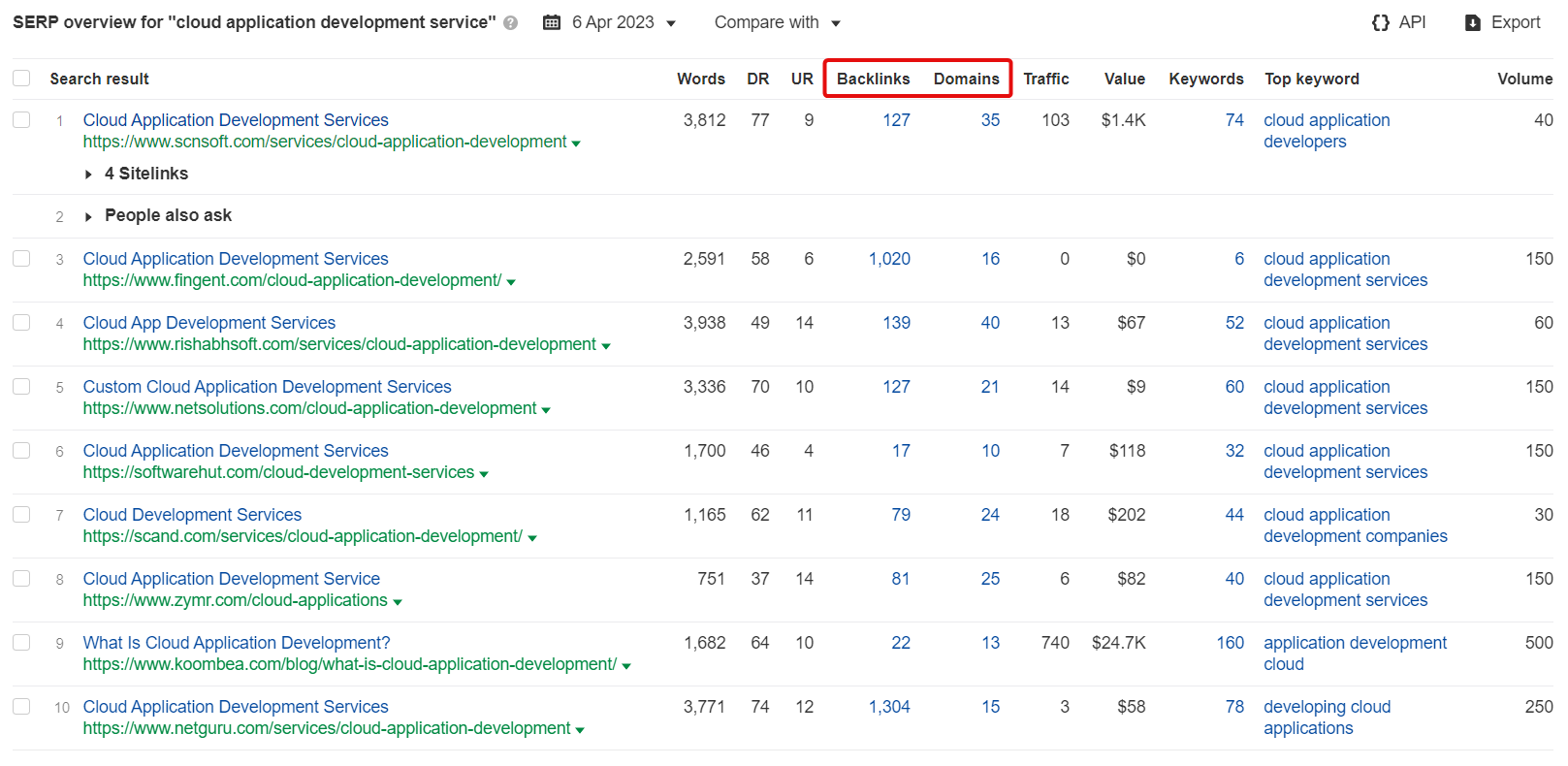Click the DR column header
This screenshot has width=1568, height=766.
[x=758, y=79]
